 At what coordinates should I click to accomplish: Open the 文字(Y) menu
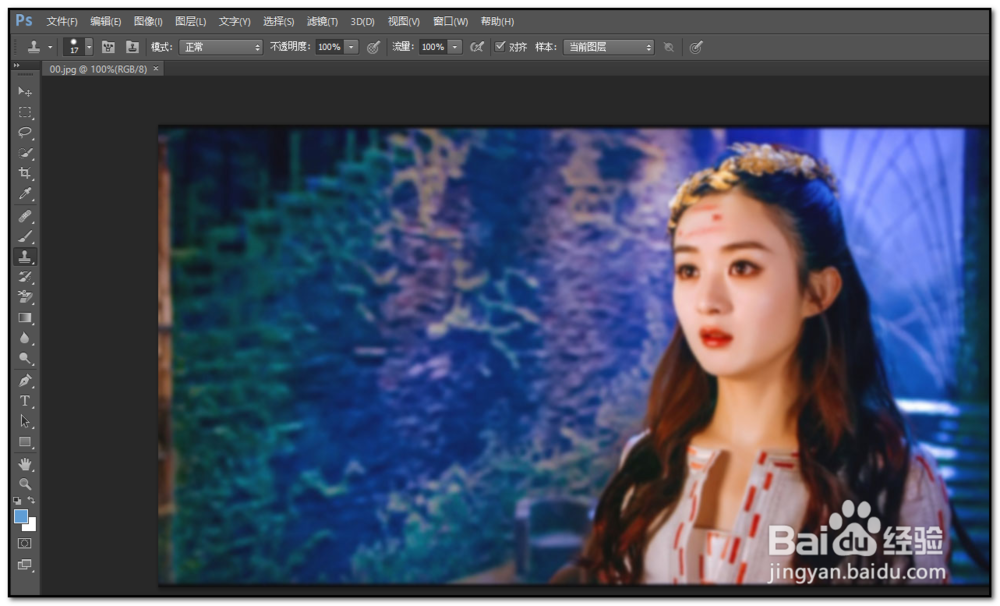coord(235,22)
